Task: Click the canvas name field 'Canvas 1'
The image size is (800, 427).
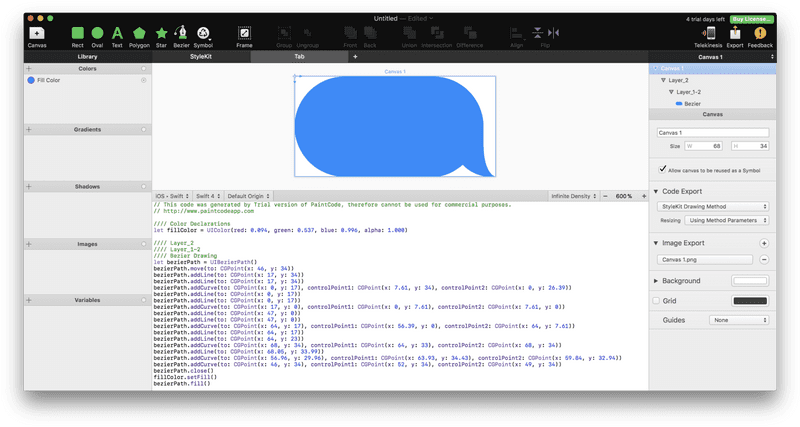Action: tap(712, 132)
